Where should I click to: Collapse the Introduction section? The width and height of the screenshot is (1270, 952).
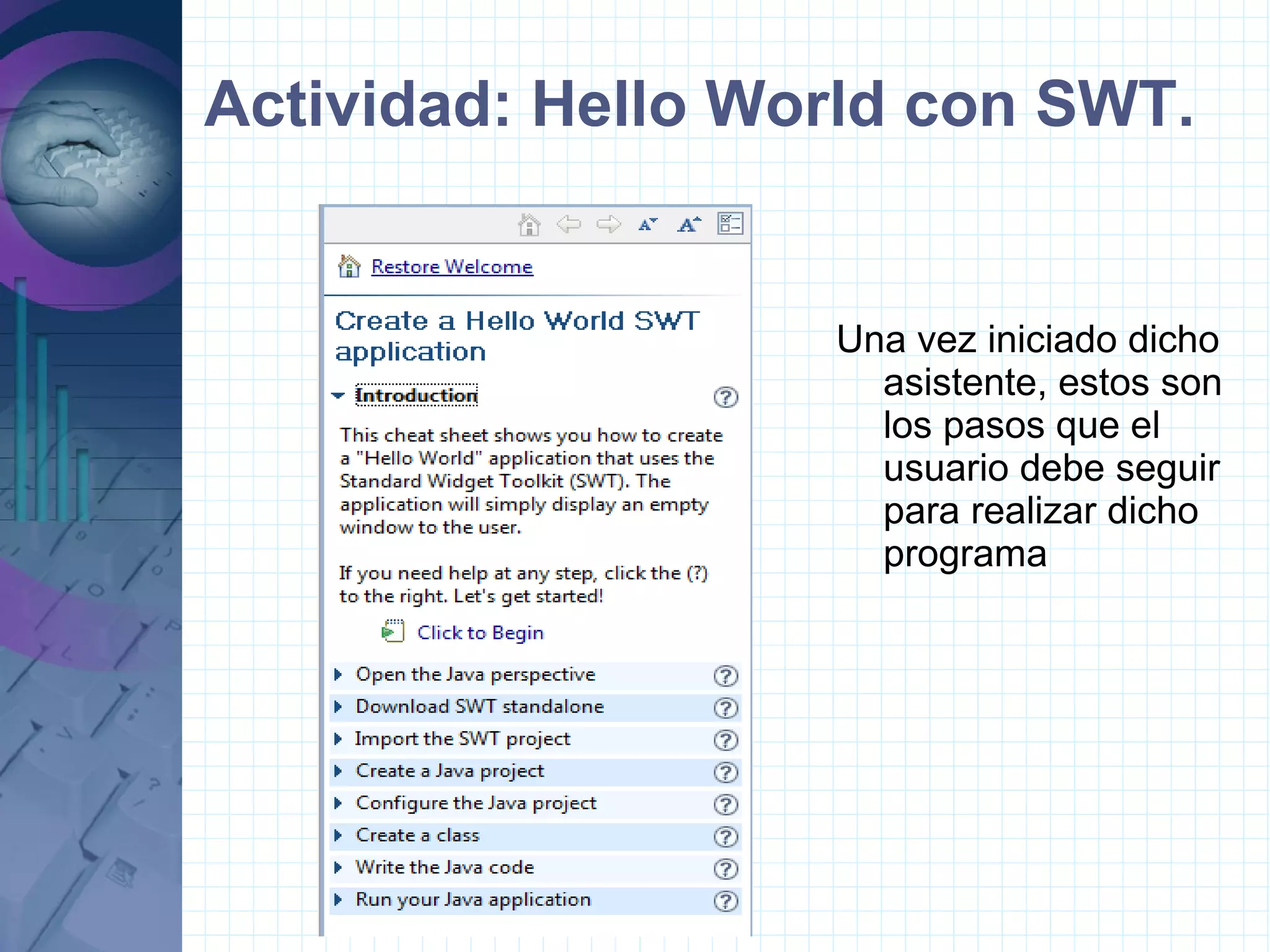(x=338, y=396)
